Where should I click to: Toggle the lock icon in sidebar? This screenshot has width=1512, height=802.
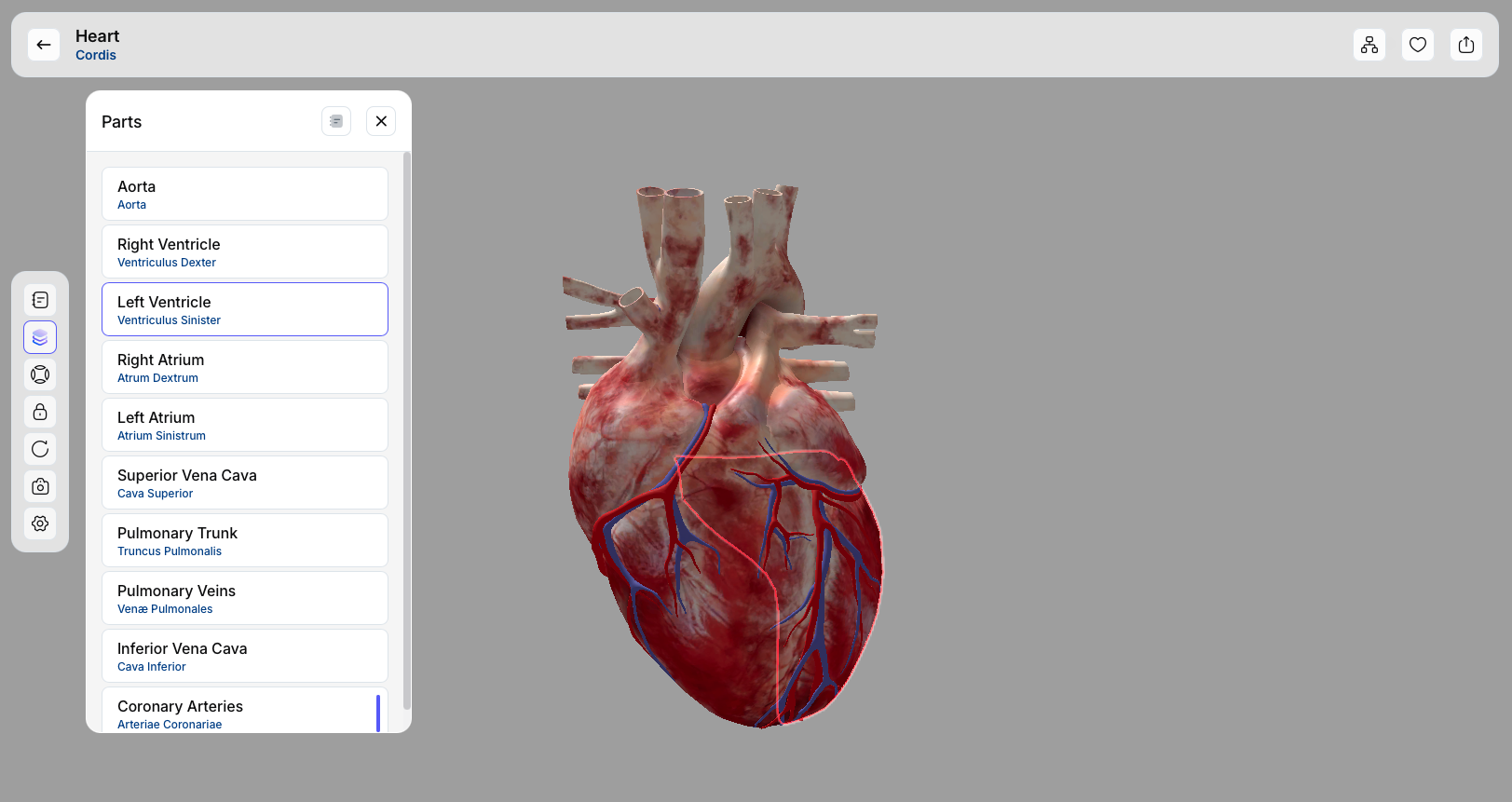40,412
